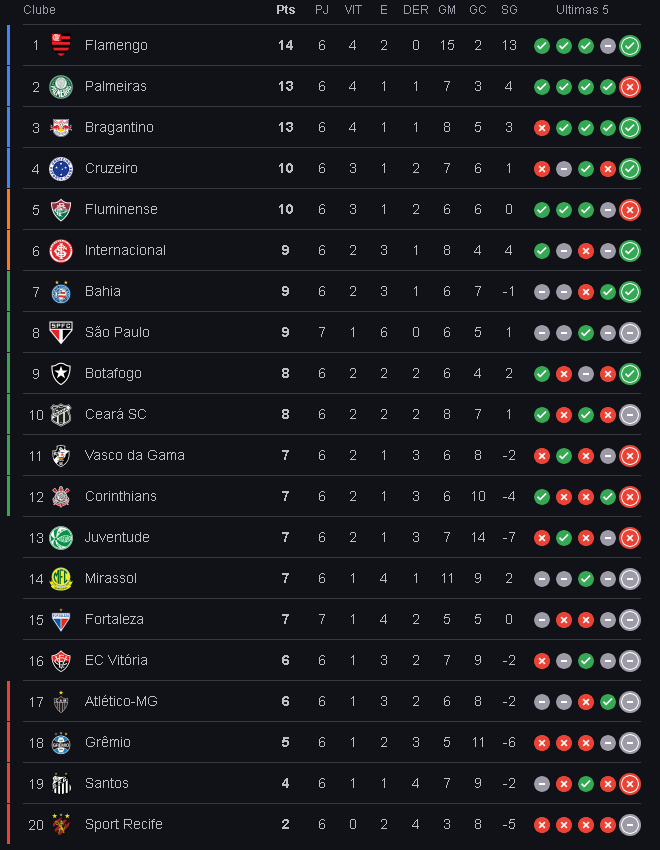Open the Bragantino team link

[x=119, y=127]
